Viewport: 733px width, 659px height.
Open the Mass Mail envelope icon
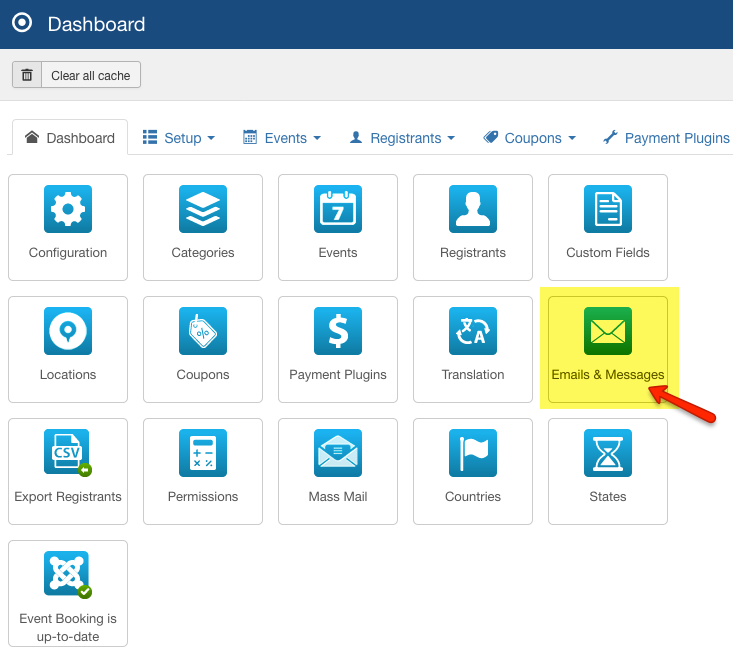(x=338, y=453)
